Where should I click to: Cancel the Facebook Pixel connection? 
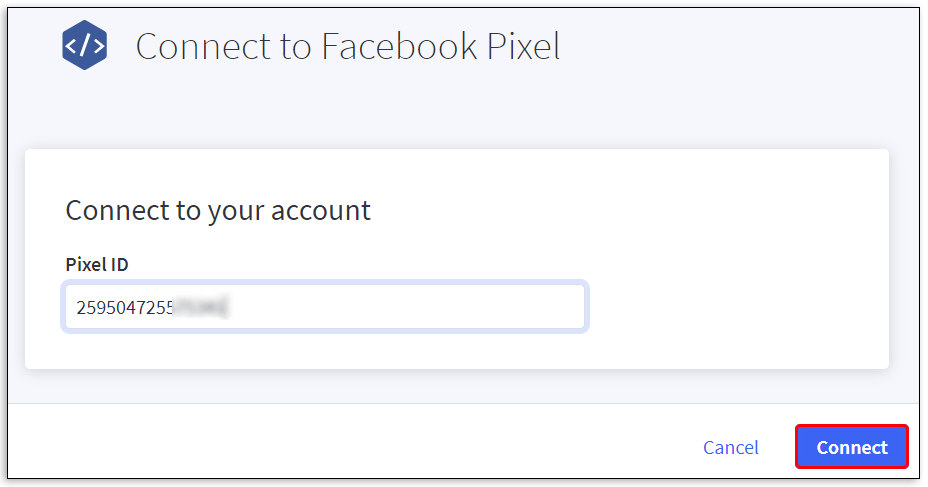(x=730, y=447)
